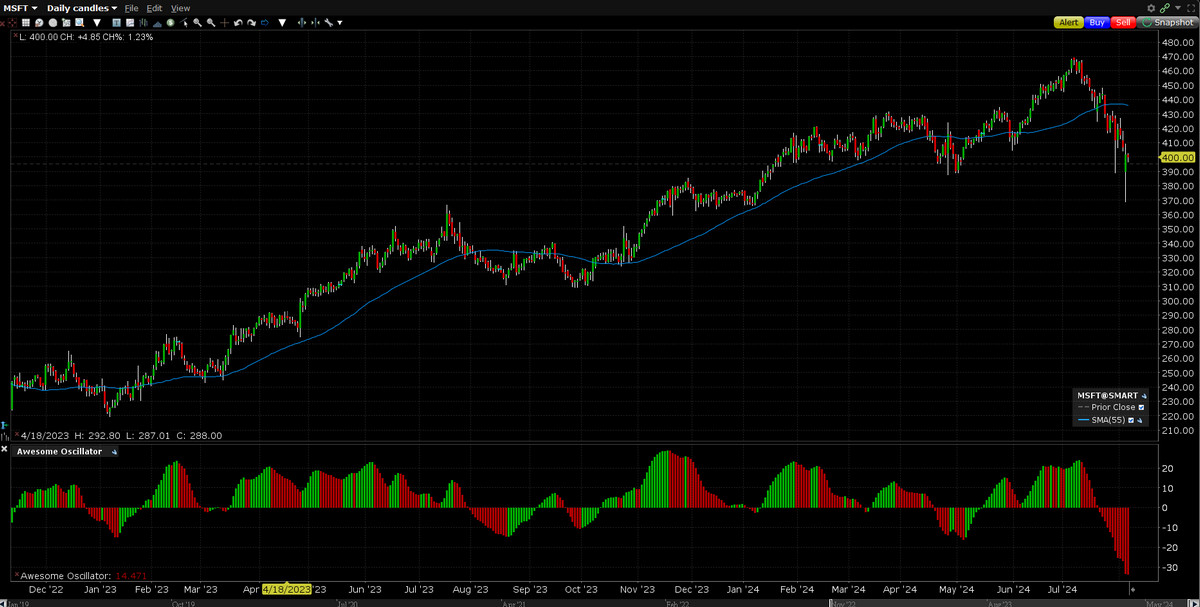Click the green chain link icon
The height and width of the screenshot is (607, 1200).
click(x=1165, y=8)
